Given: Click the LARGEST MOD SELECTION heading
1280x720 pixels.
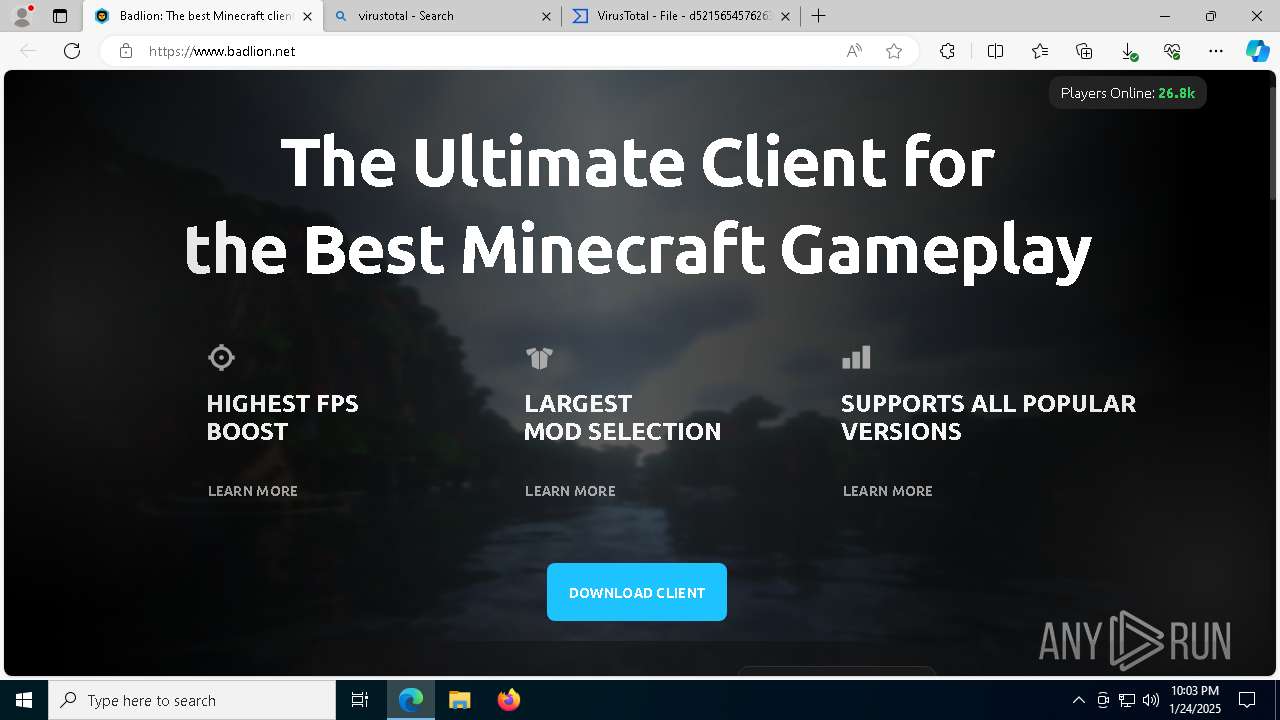Looking at the screenshot, I should pos(622,417).
